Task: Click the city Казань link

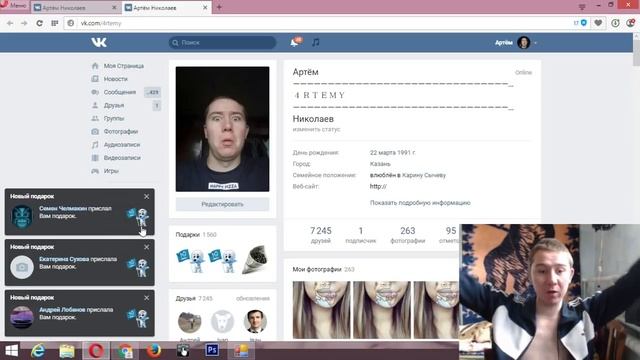Action: 380,164
